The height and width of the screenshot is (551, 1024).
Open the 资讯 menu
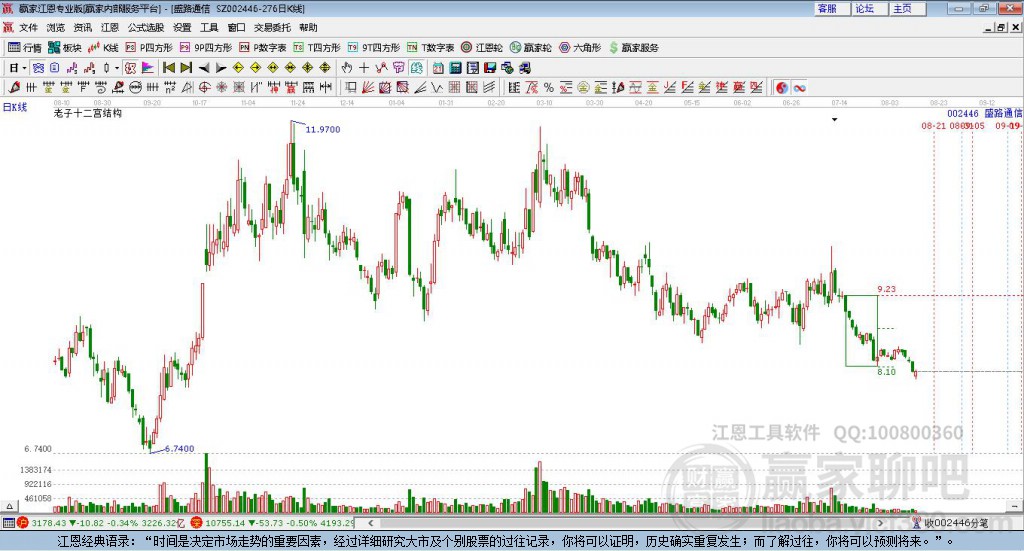tap(83, 27)
